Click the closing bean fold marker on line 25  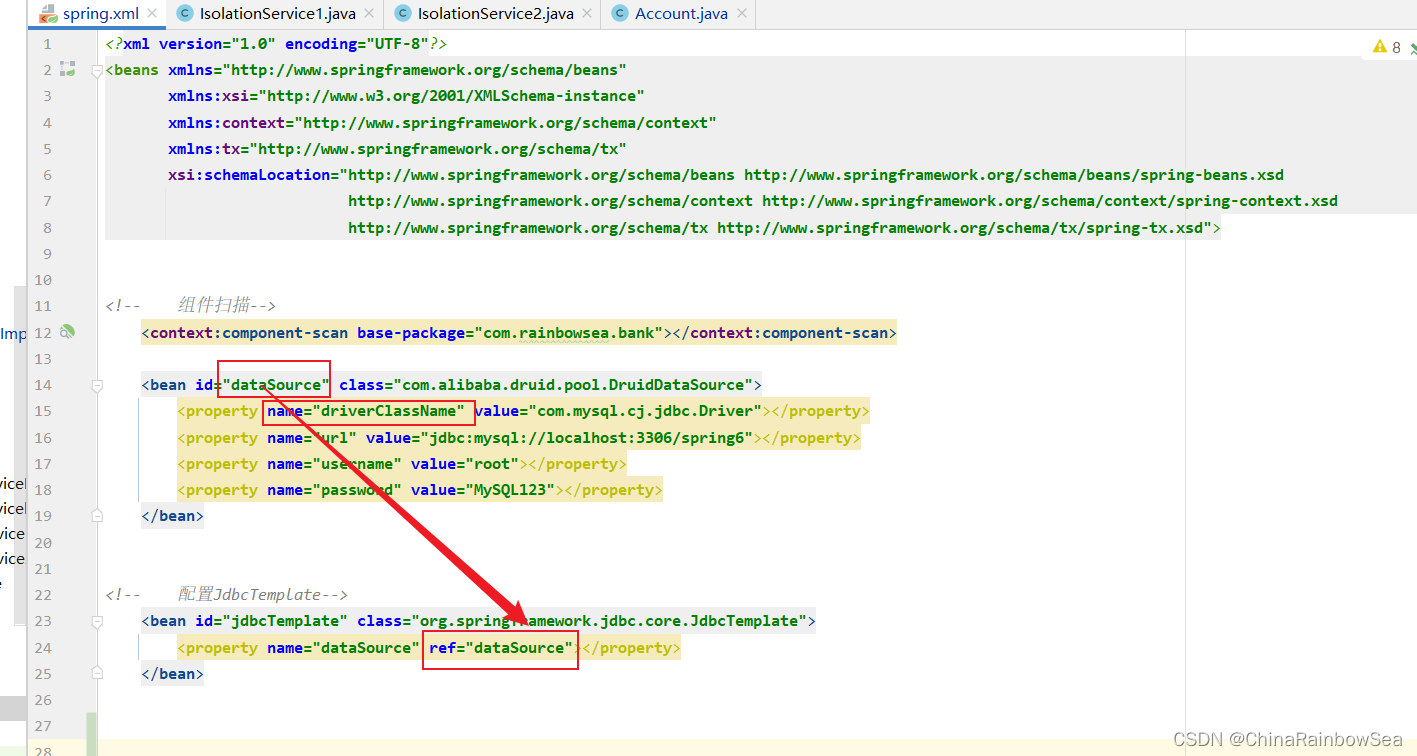point(97,674)
